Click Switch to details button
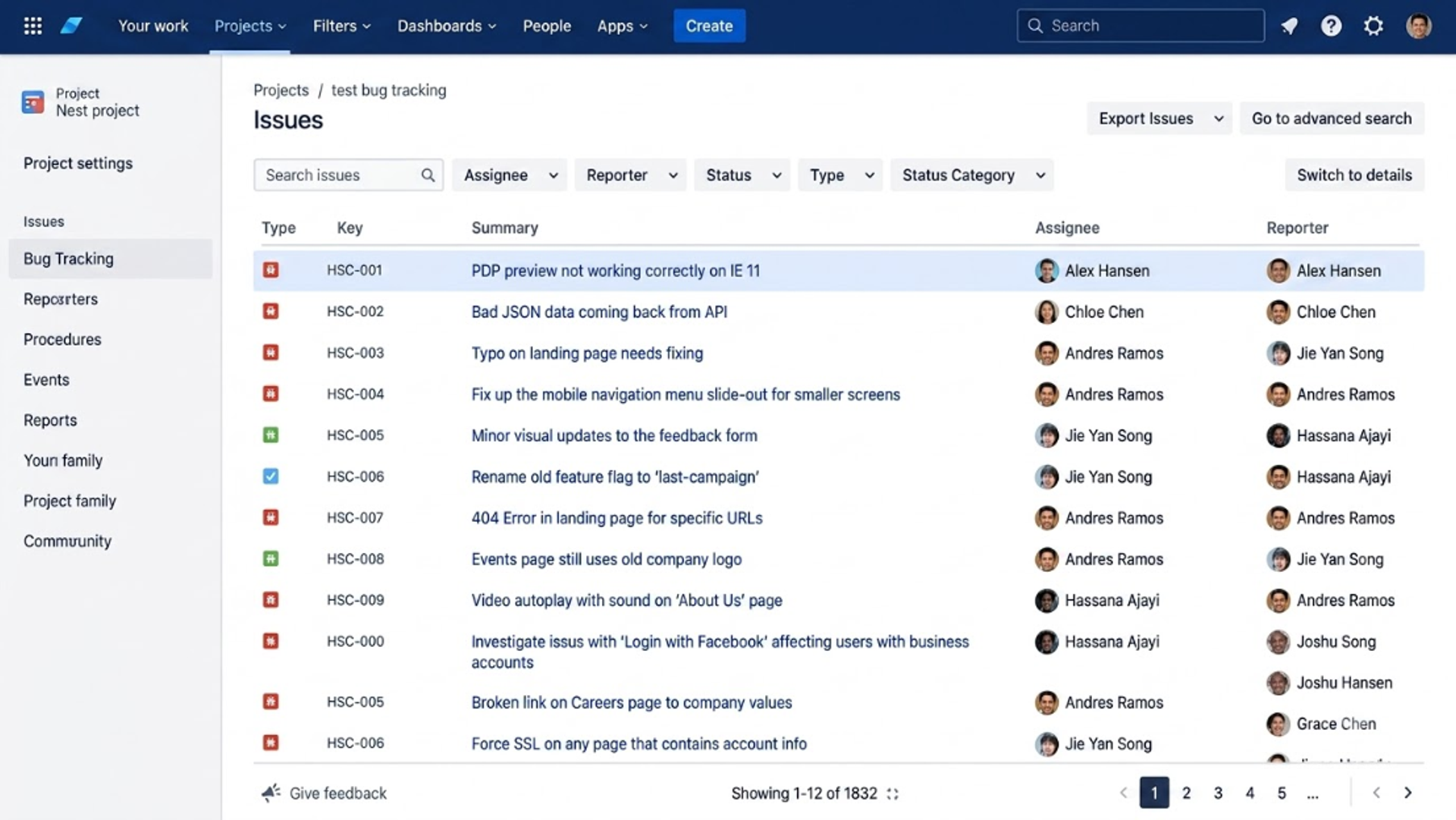The height and width of the screenshot is (820, 1456). point(1354,175)
